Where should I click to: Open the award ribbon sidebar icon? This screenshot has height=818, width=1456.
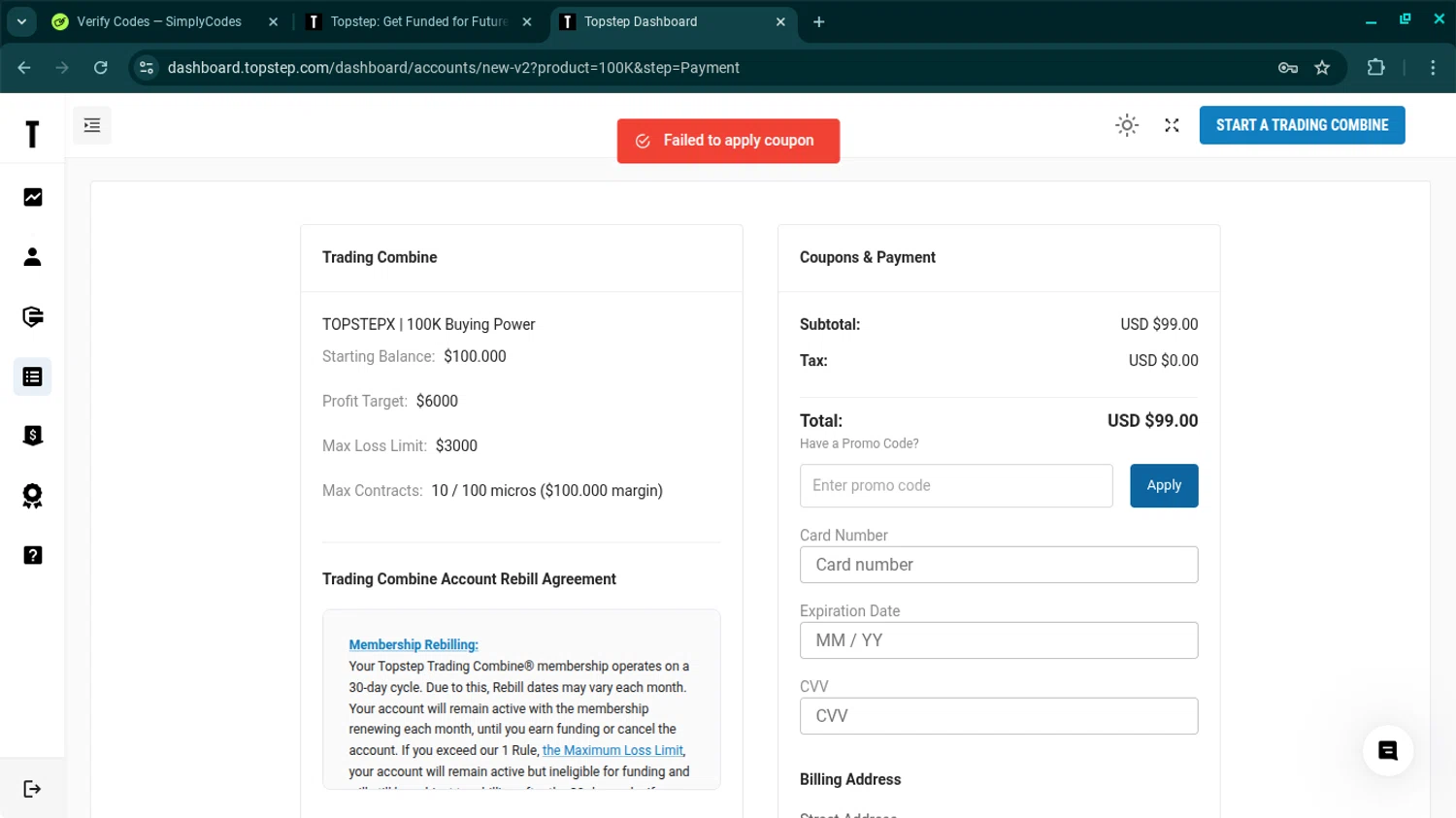33,496
